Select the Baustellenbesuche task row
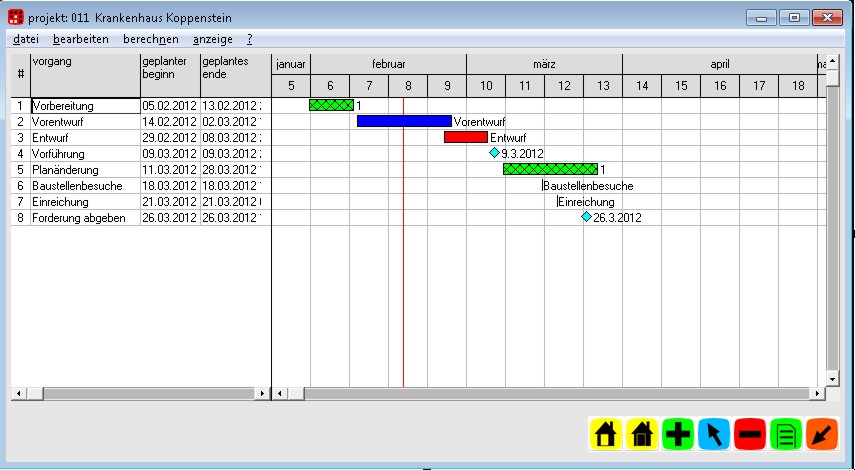Screen dimensions: 855x470 (141, 186)
